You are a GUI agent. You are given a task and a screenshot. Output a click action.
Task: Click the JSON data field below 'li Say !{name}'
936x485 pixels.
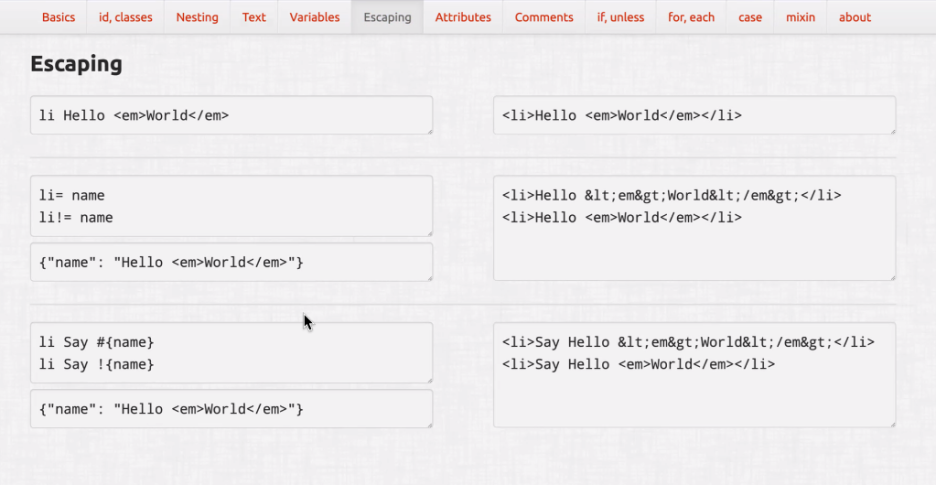click(x=232, y=409)
